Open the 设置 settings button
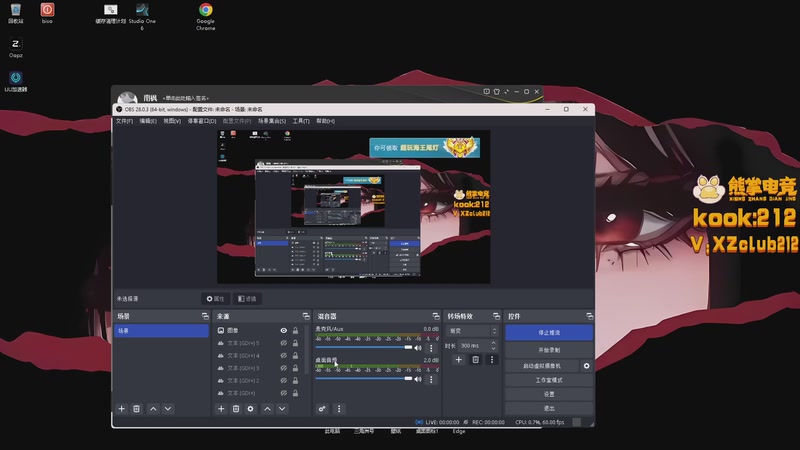This screenshot has height=450, width=800. coord(549,394)
